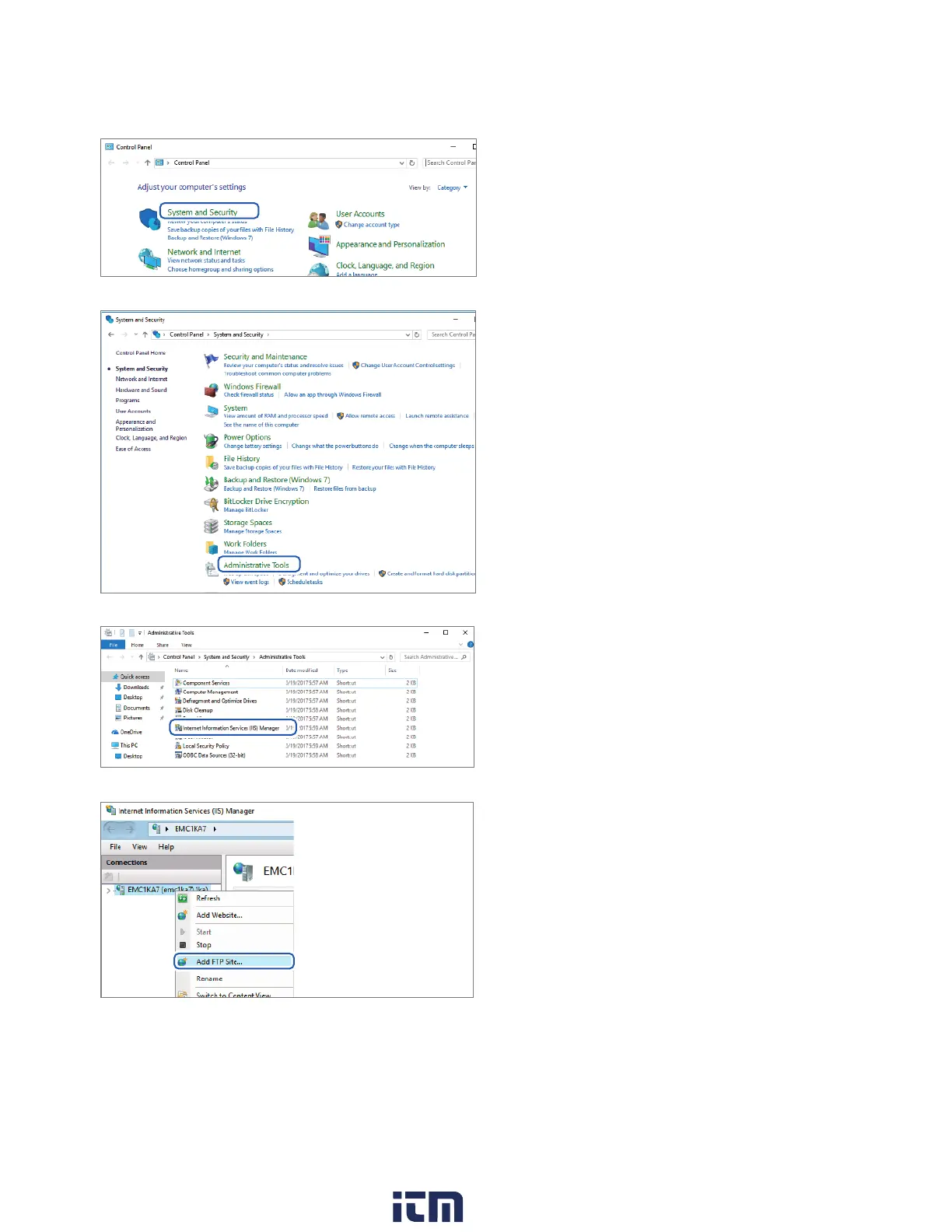Open address bar dropdown in the Control Panel window
This screenshot has width=952, height=1232.
401,163
